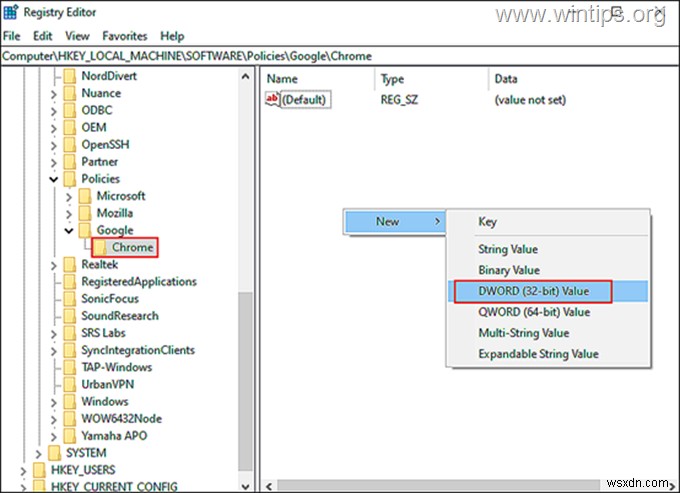Open the Help menu
This screenshot has height=493, width=680.
point(172,36)
